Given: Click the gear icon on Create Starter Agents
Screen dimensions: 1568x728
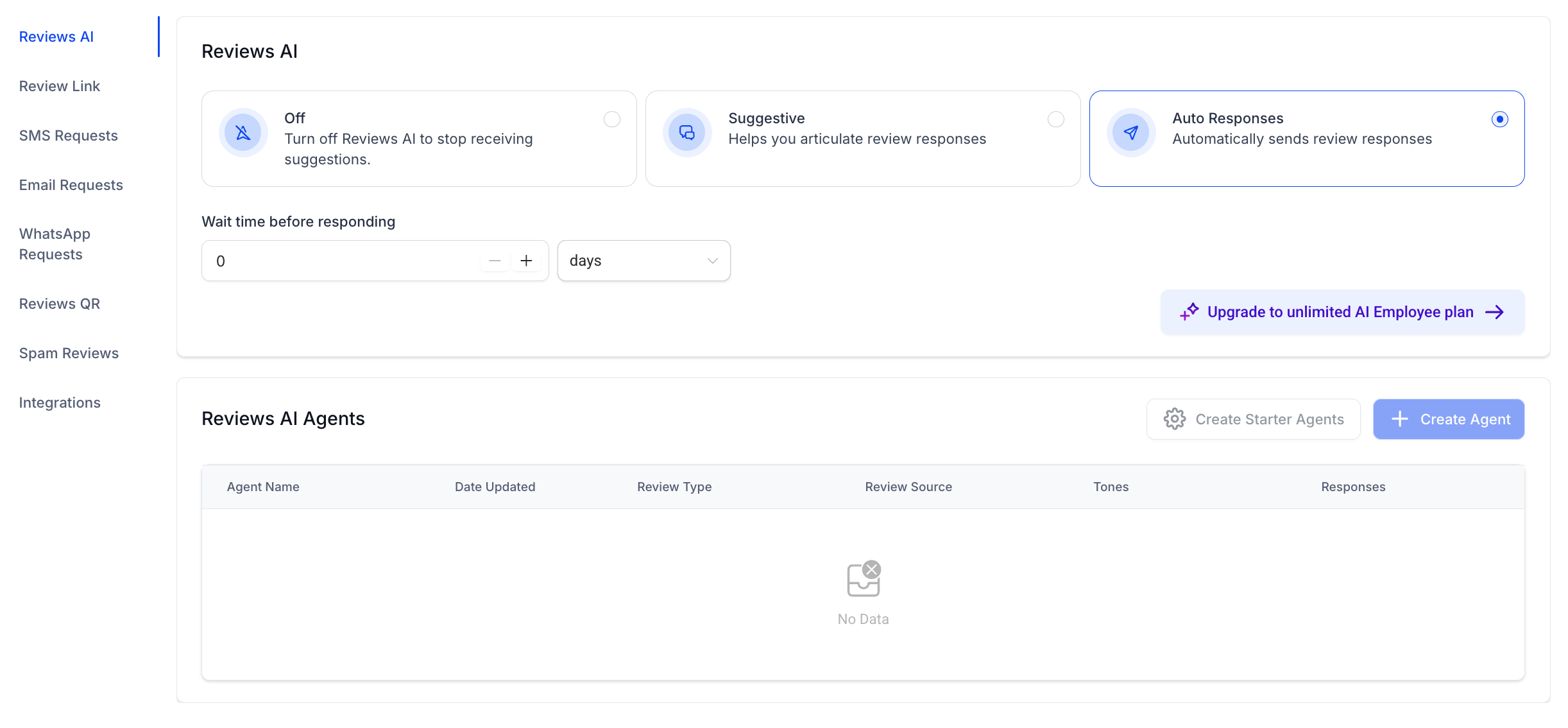Looking at the screenshot, I should pos(1175,419).
